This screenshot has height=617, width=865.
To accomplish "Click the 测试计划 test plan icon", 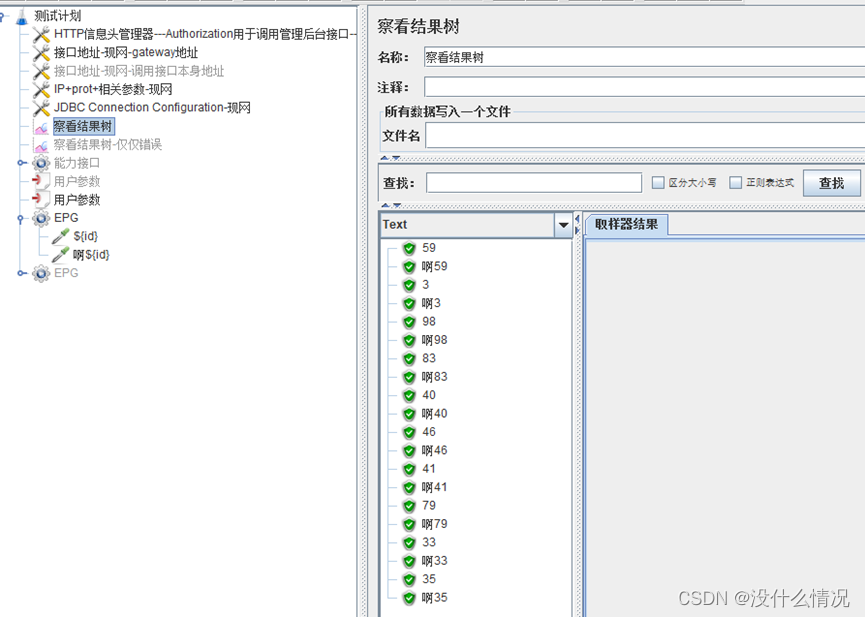I will [22, 14].
